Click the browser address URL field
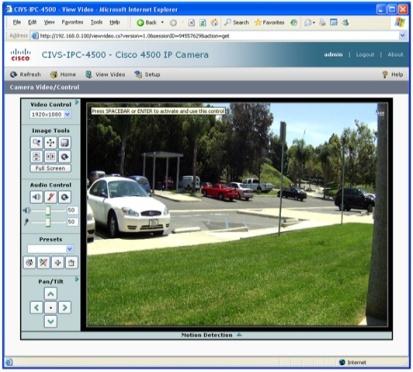The width and height of the screenshot is (413, 372). tap(219, 36)
